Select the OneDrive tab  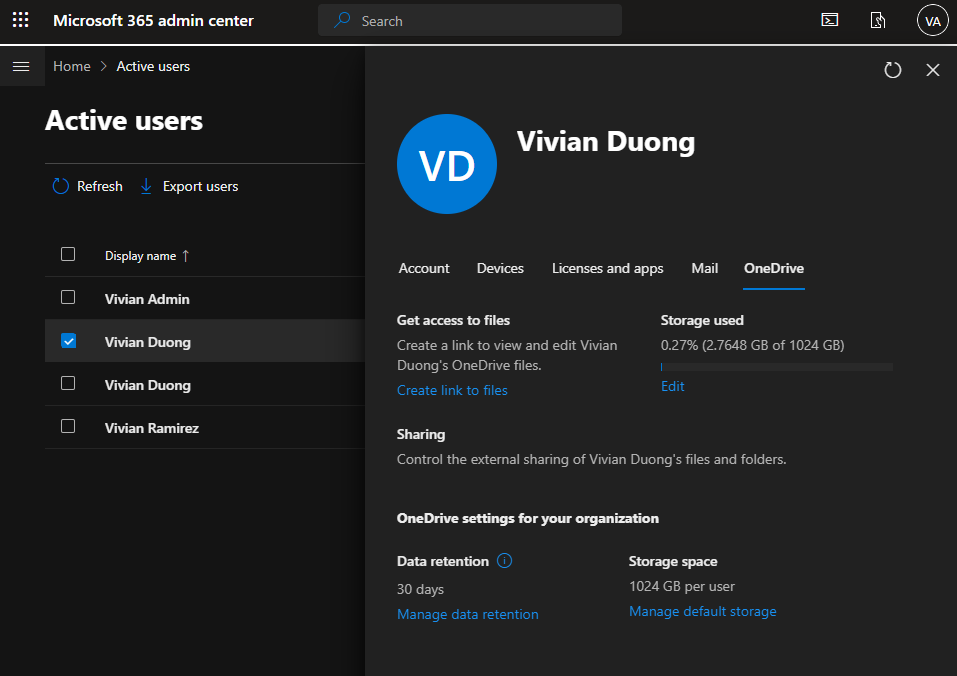tap(774, 268)
